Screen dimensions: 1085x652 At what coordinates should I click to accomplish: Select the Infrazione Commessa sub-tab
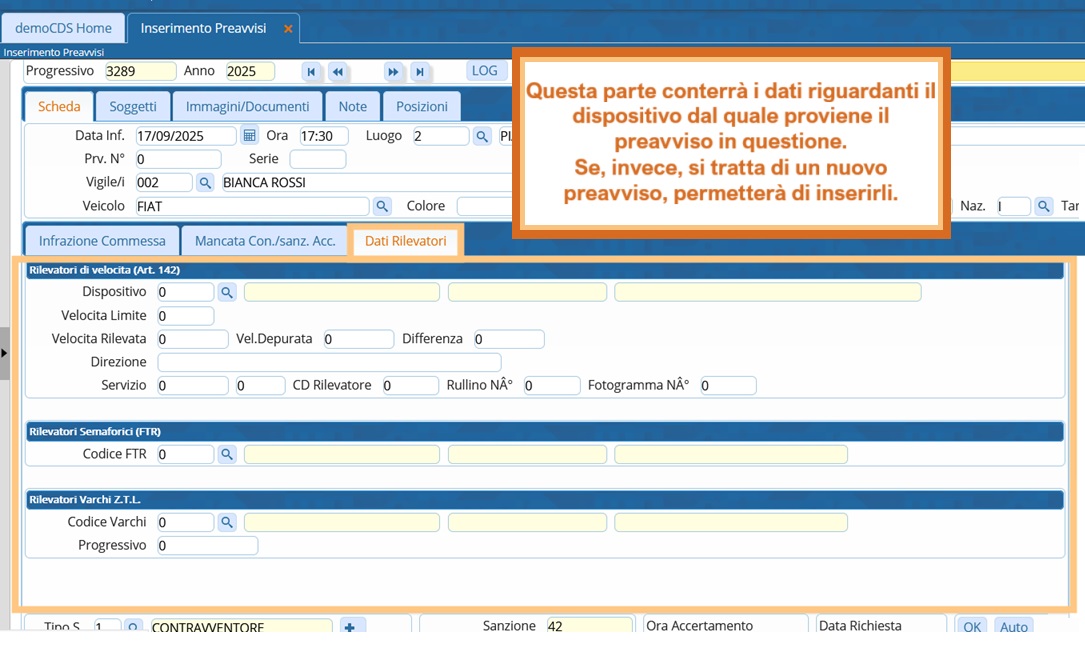tap(102, 241)
